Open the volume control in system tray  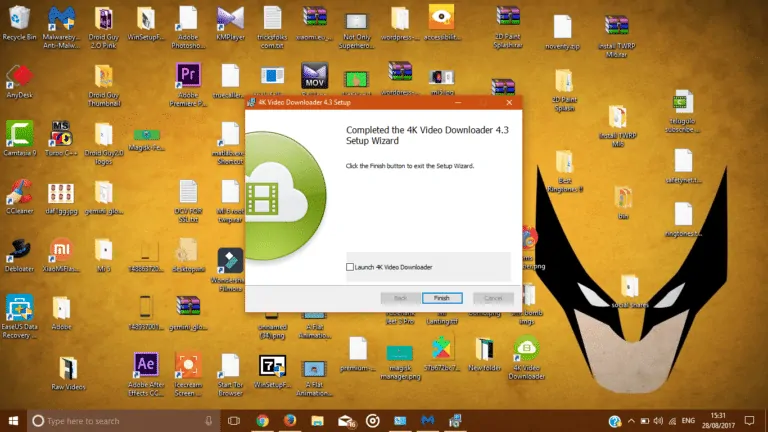point(658,421)
